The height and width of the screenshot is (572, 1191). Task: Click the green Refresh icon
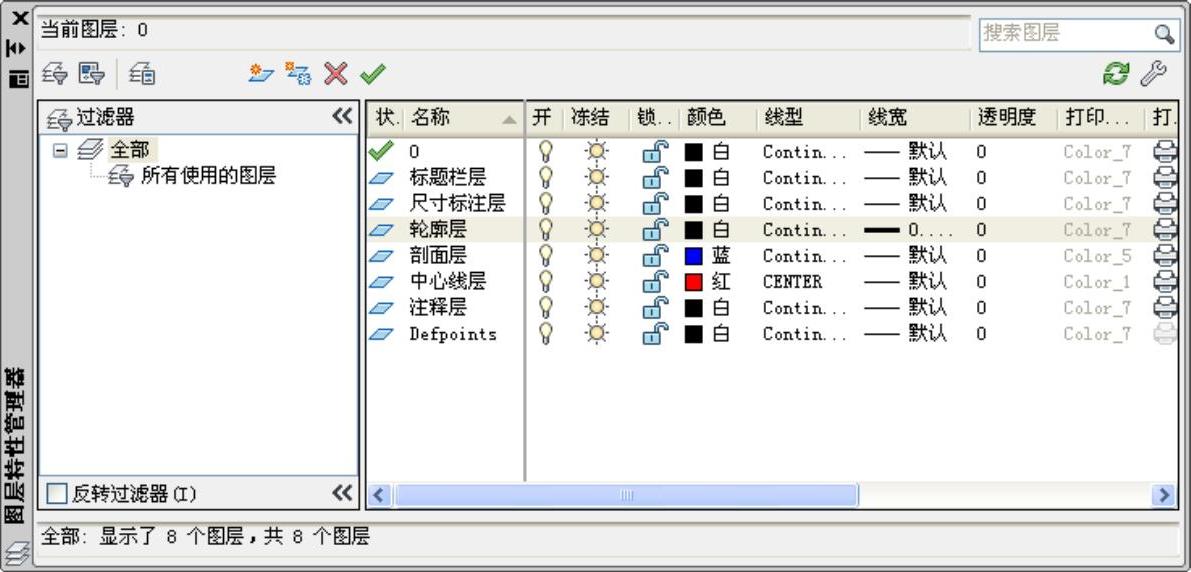1115,73
